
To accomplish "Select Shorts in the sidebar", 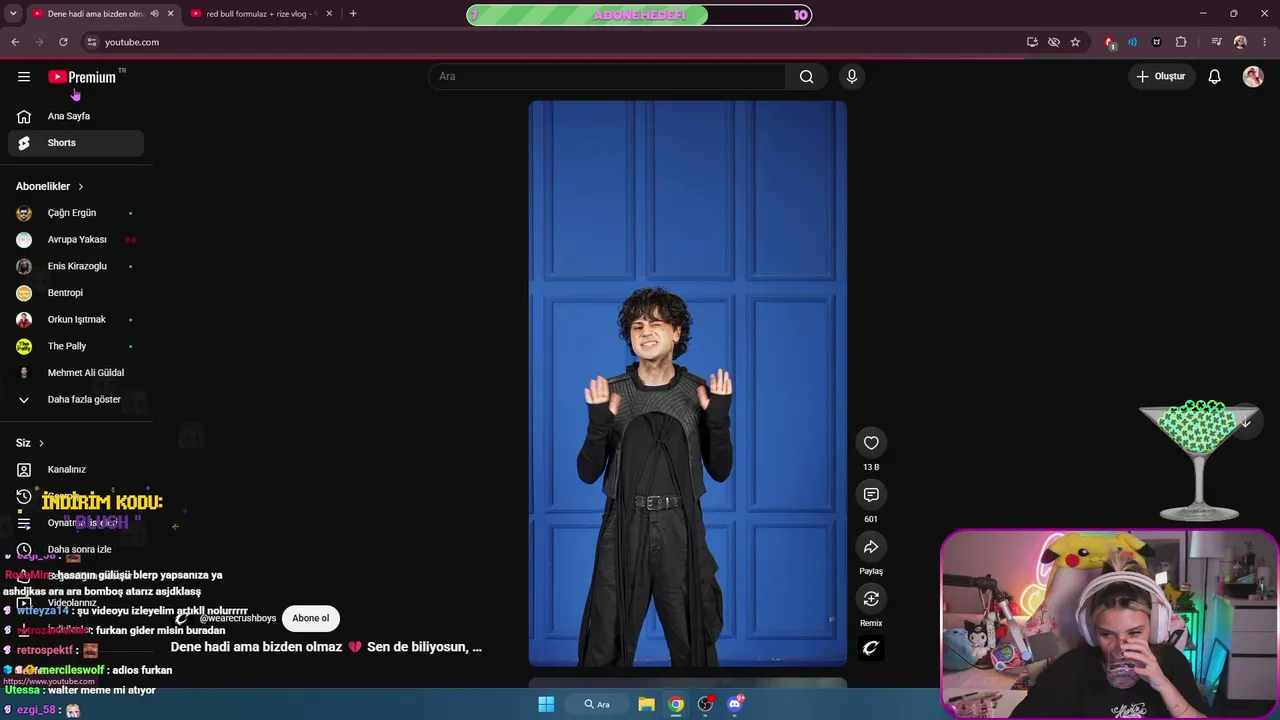I will click(x=76, y=143).
